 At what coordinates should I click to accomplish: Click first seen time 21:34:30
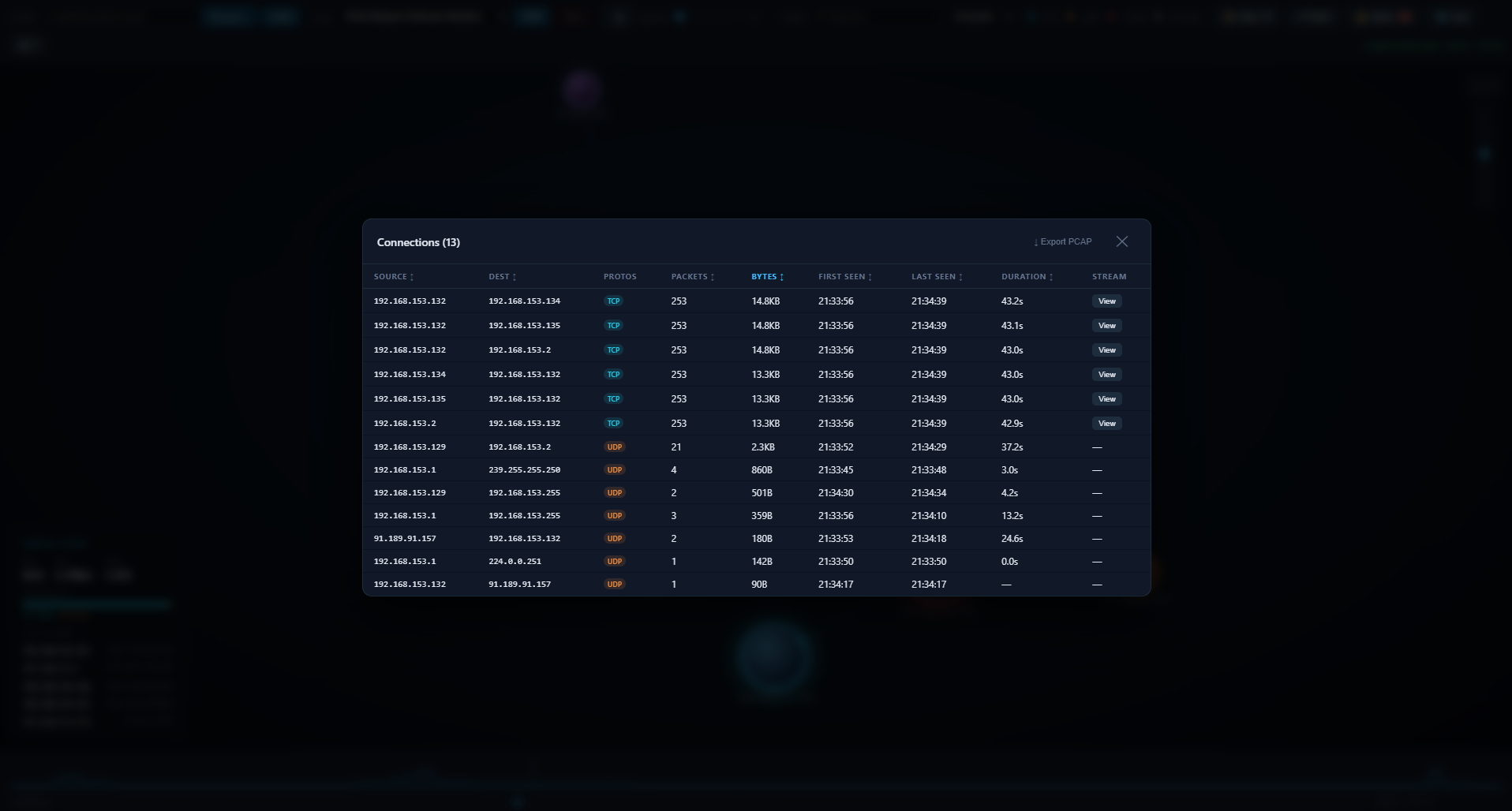click(x=836, y=493)
